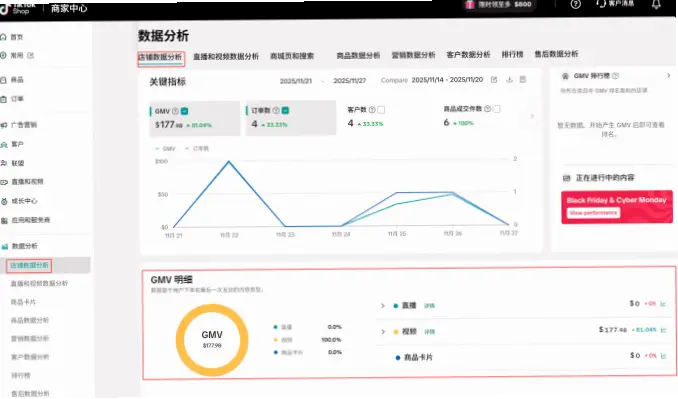The height and width of the screenshot is (399, 678).
Task: Open the 常用 external link in sidebar
Action: click(30, 56)
